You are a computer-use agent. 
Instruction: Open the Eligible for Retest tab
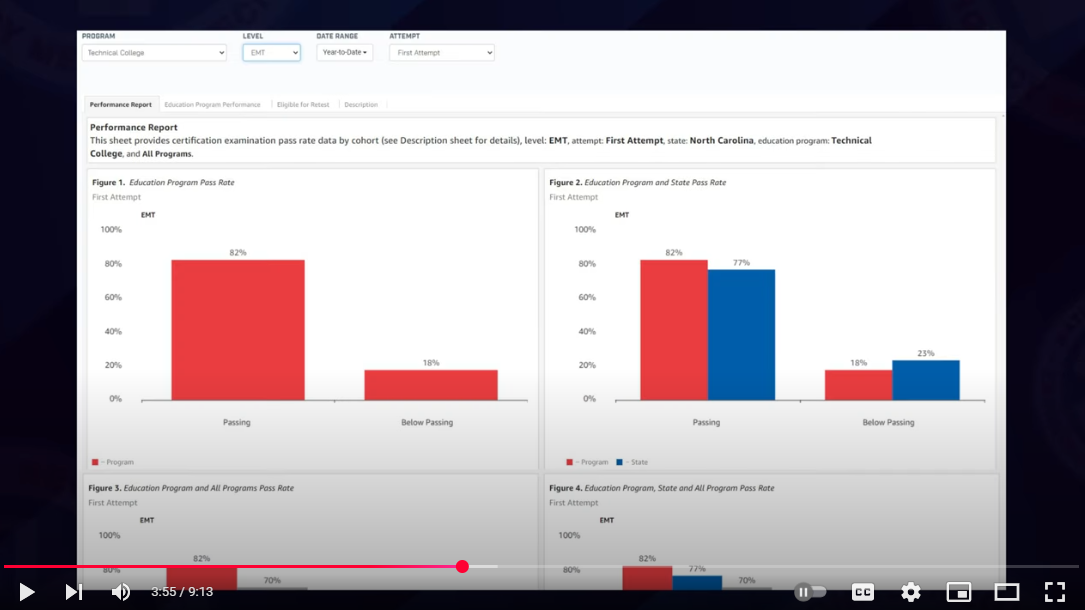click(x=303, y=105)
